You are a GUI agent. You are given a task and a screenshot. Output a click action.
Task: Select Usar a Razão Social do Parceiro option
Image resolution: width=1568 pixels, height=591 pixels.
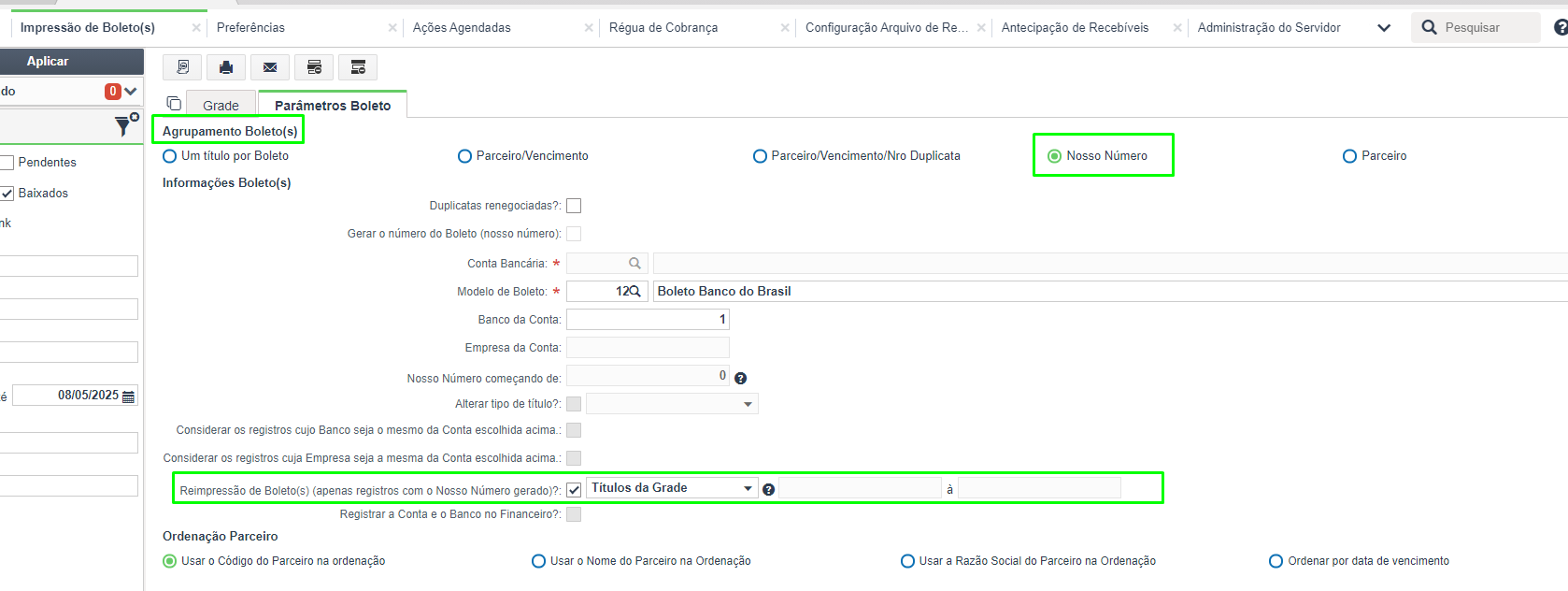coord(907,561)
